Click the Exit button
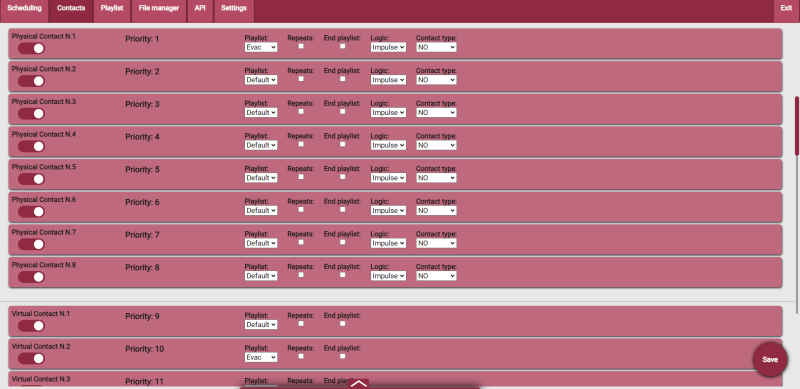This screenshot has width=800, height=389. click(786, 11)
